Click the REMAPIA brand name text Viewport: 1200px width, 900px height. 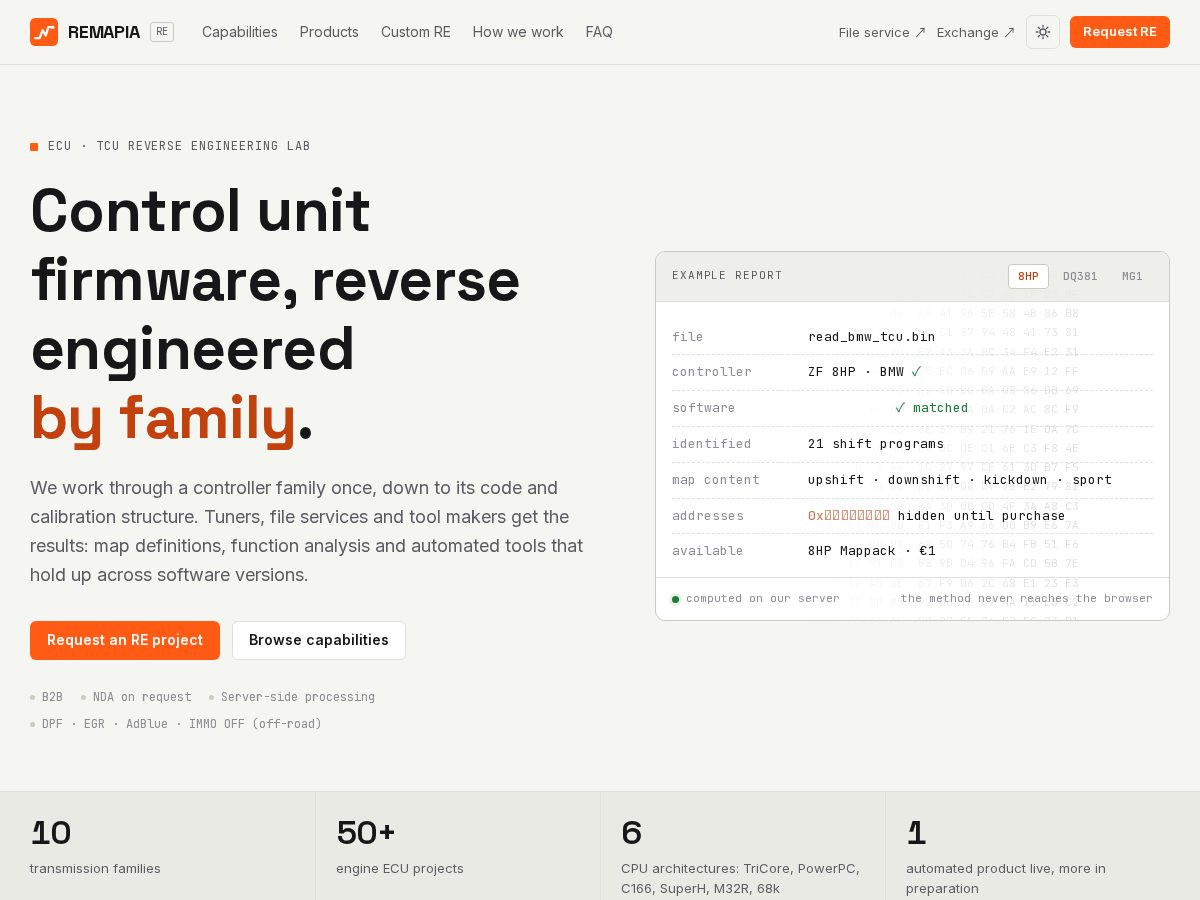[104, 32]
